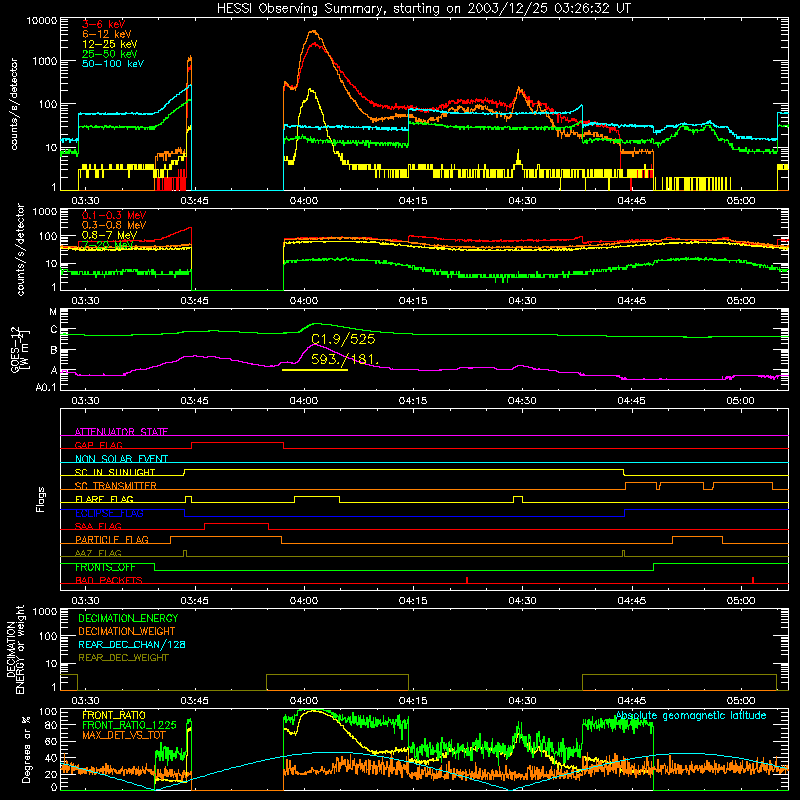This screenshot has width=800, height=800.
Task: Select the '12-25 keV' legend label
Action: tap(110, 44)
